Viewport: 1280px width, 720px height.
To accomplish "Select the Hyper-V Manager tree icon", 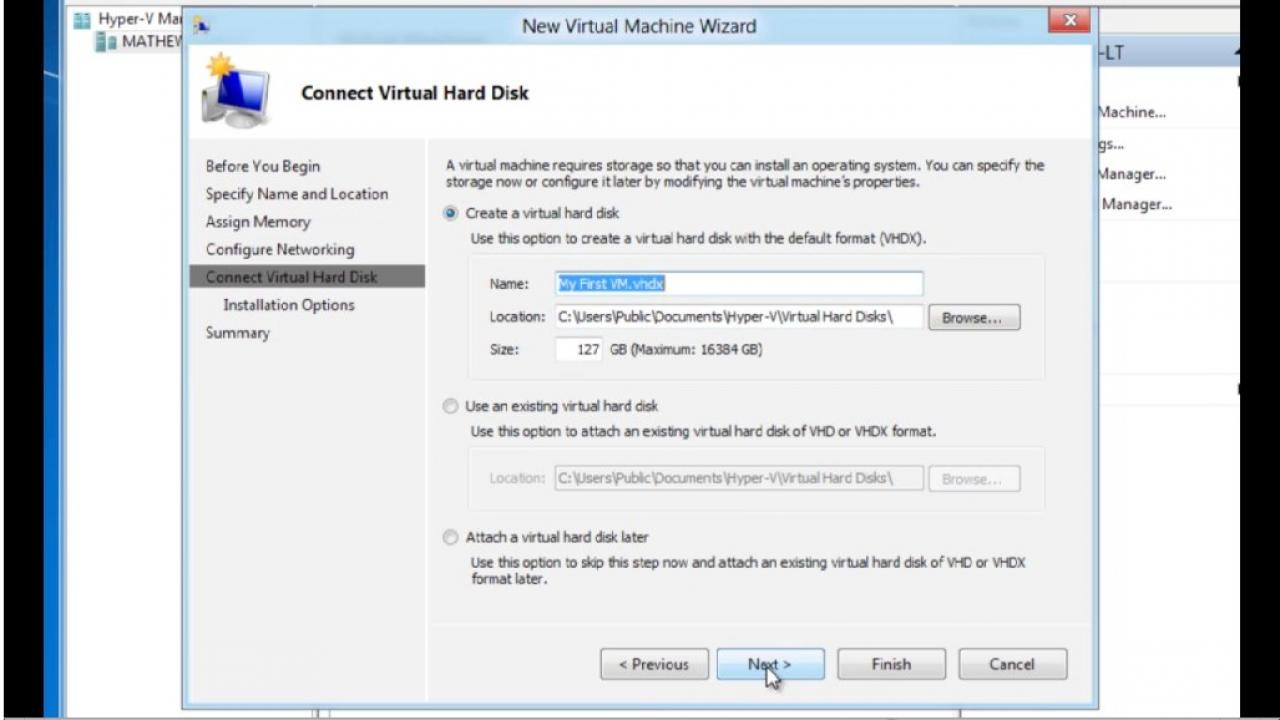I will 82,19.
